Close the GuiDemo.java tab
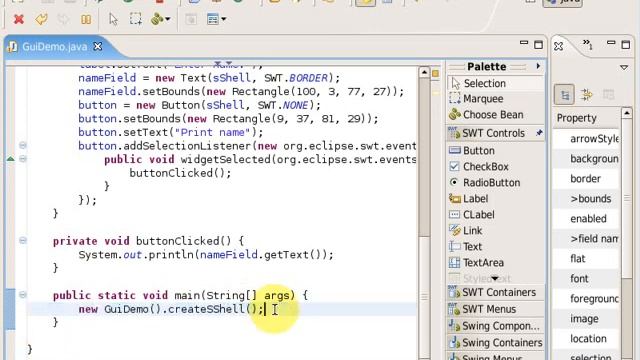This screenshot has width=640, height=360. click(98, 47)
